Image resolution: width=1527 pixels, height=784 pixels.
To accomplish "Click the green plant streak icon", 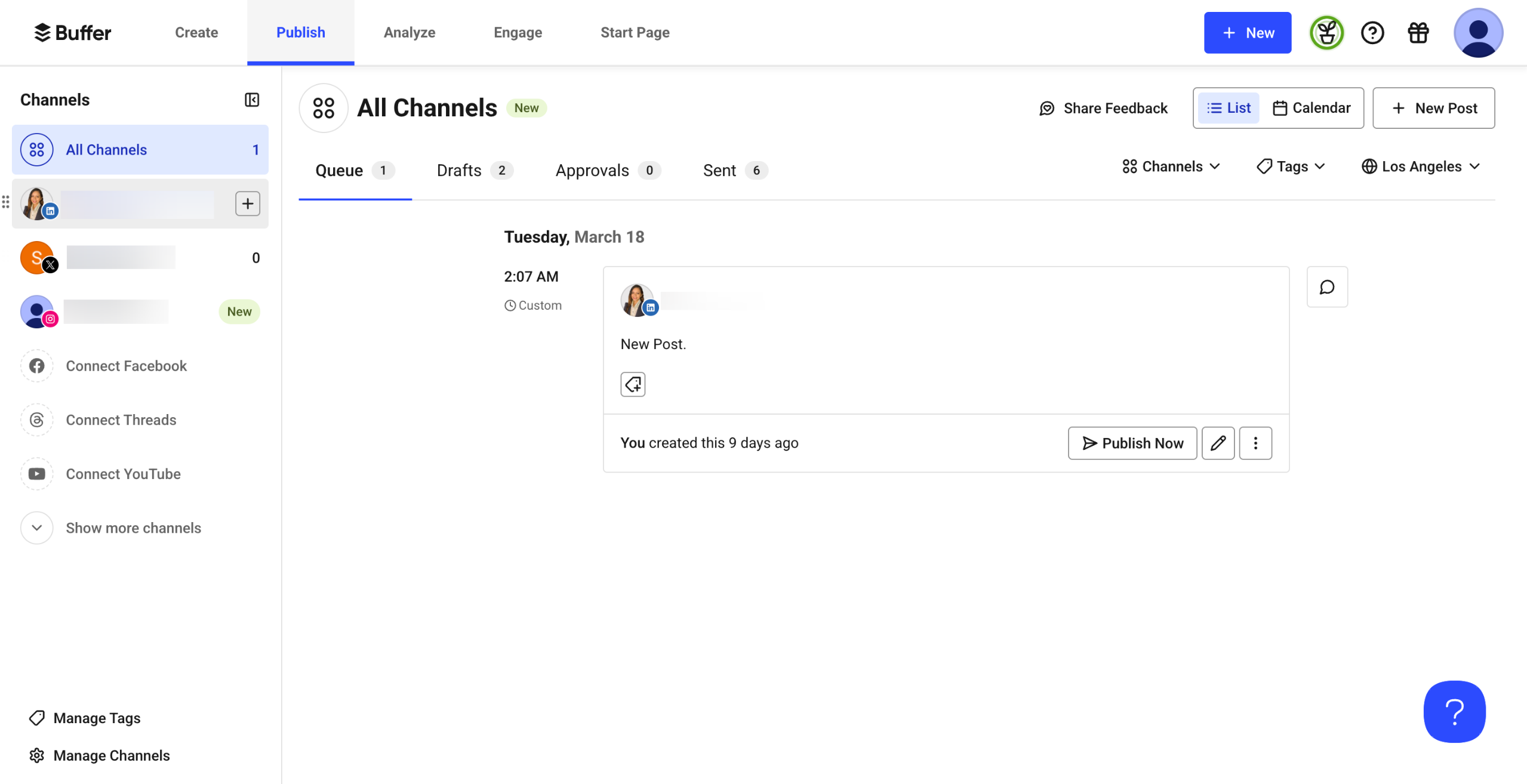I will click(x=1326, y=33).
